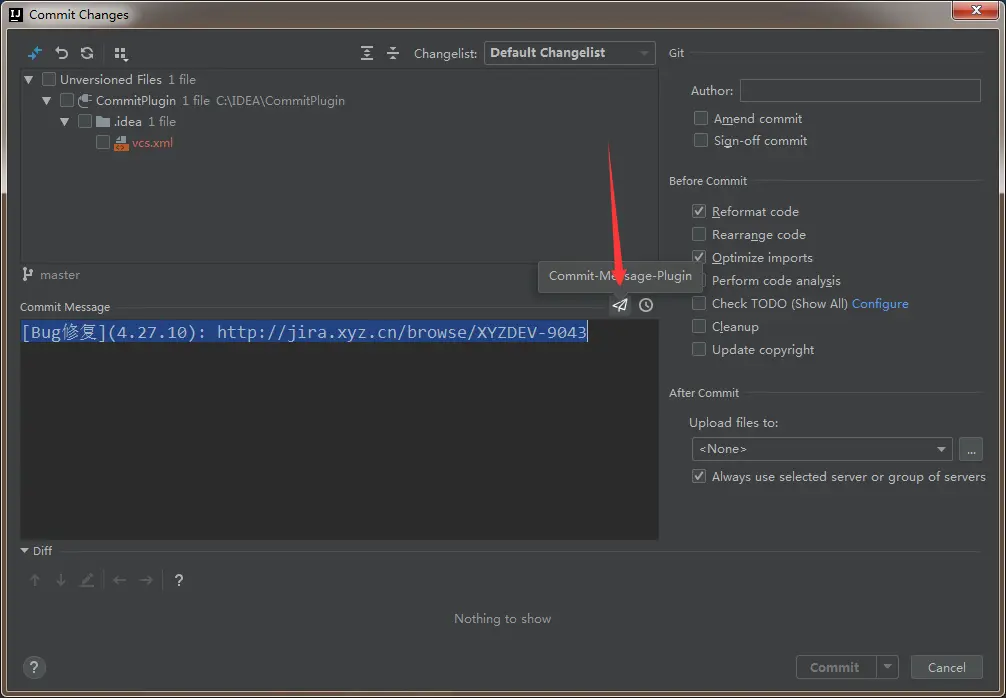Image resolution: width=1006 pixels, height=698 pixels.
Task: Enable the Cleanup checkbox
Action: tap(699, 327)
